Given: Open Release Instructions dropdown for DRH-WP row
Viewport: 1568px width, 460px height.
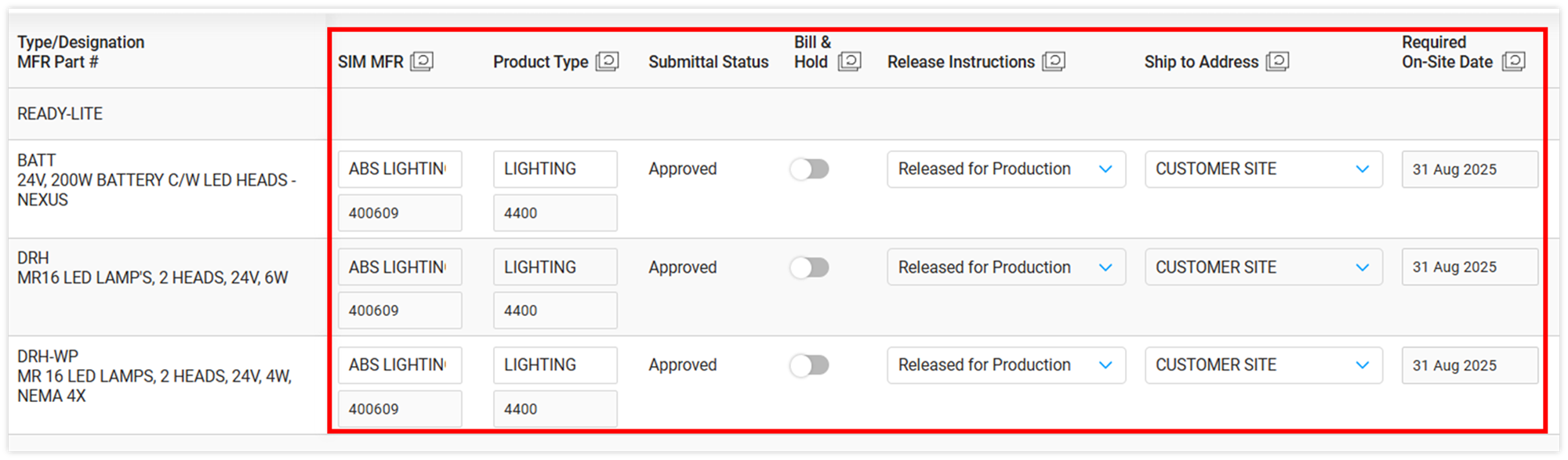Looking at the screenshot, I should [x=1006, y=365].
